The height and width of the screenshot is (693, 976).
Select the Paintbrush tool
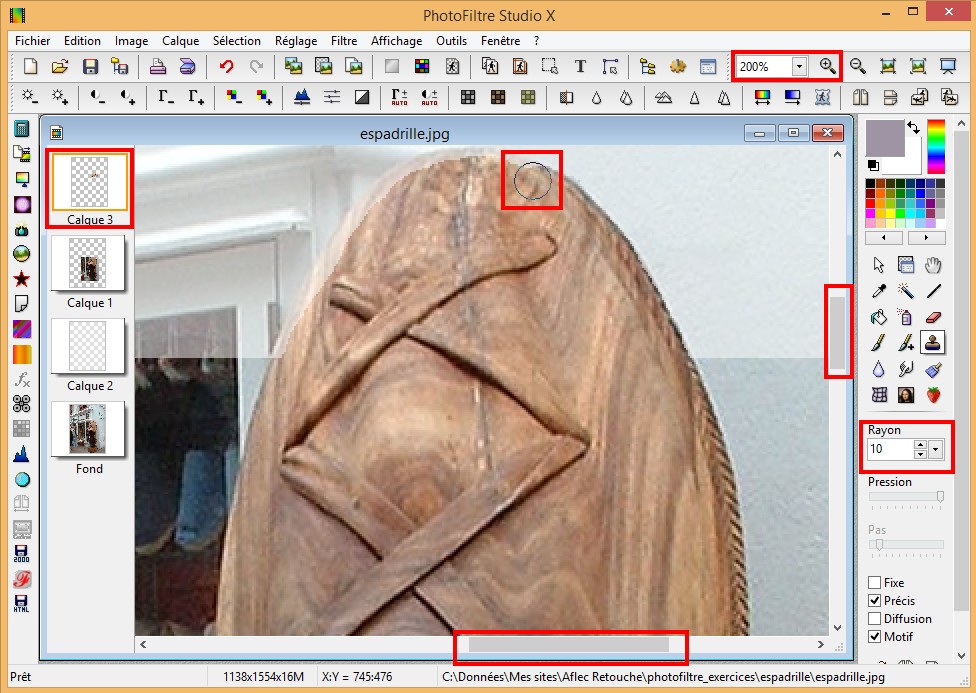[x=879, y=342]
